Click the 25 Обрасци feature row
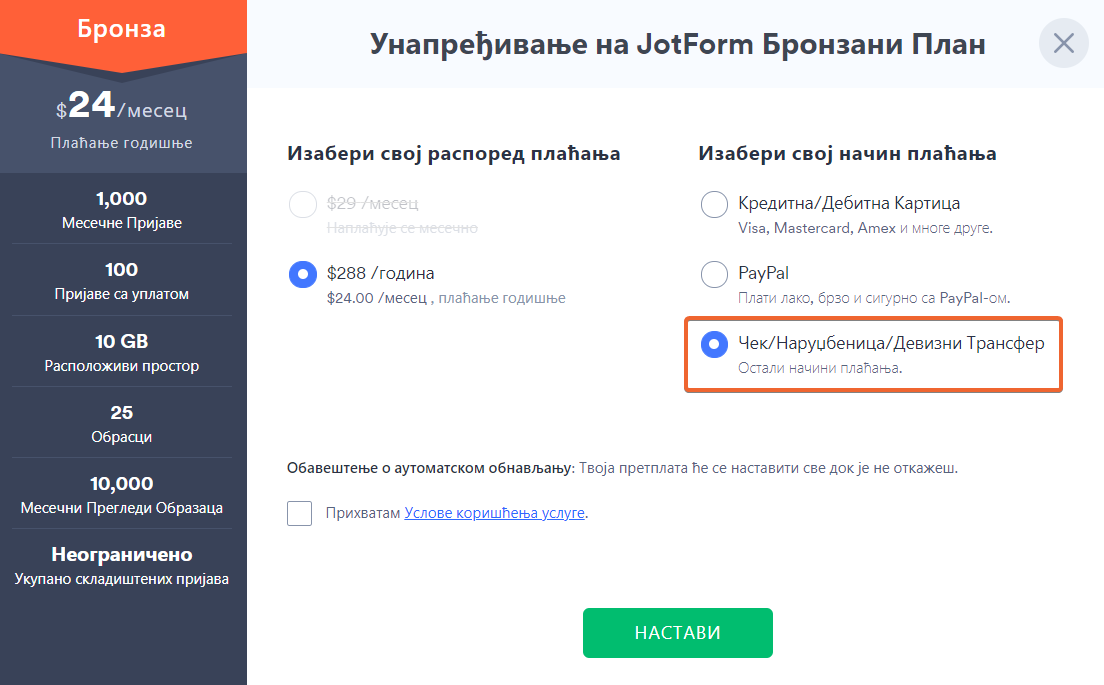1104x685 pixels. [x=122, y=424]
